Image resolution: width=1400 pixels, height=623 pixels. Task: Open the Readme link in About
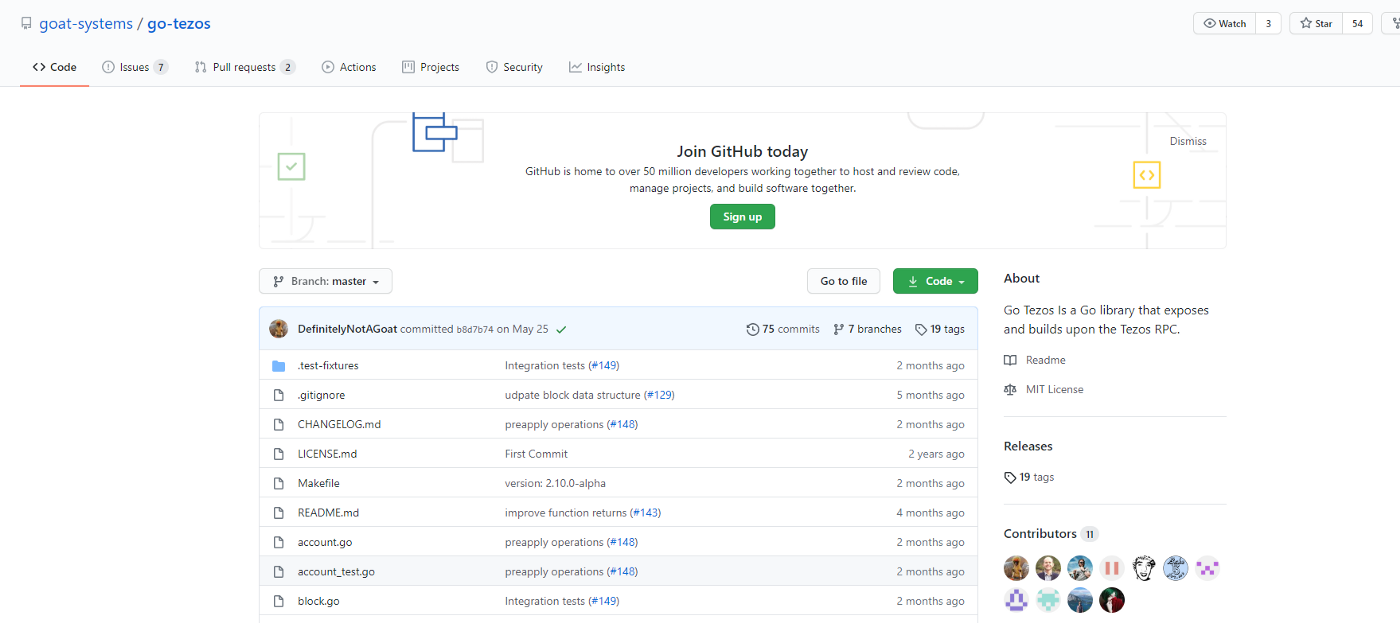coord(1046,360)
